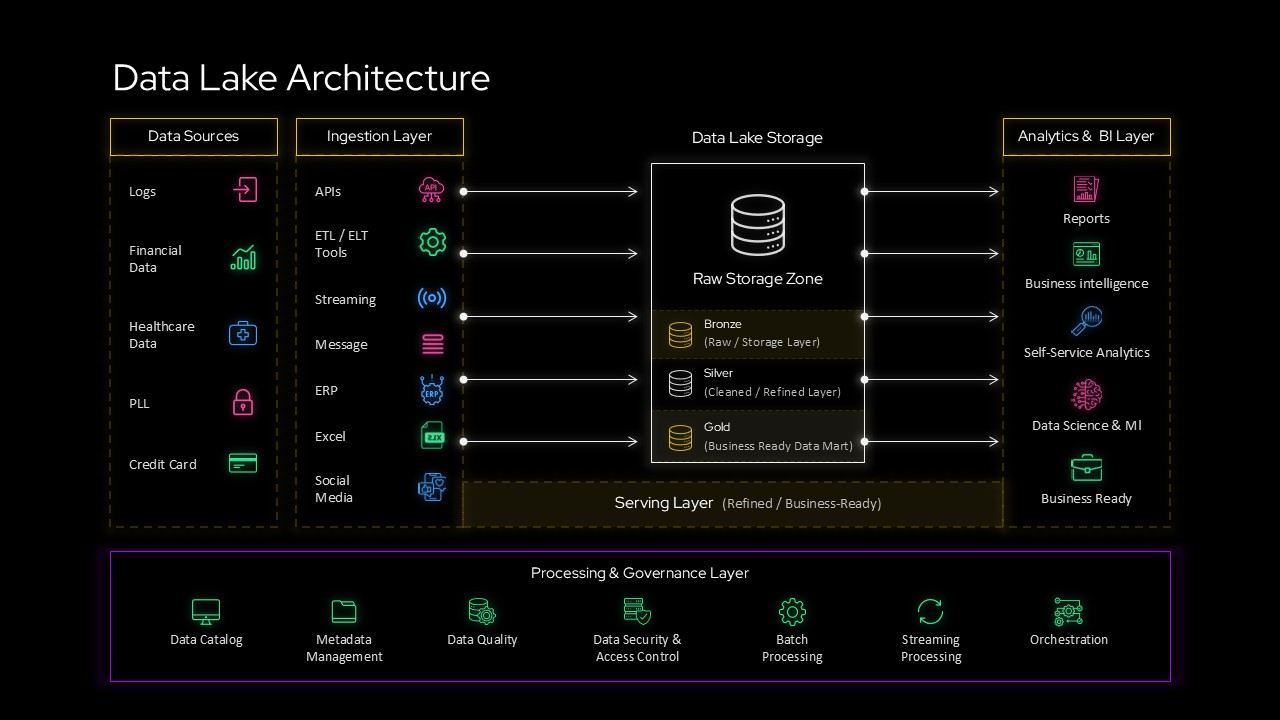Open the Bronze Raw Storage Layer row
The width and height of the screenshot is (1280, 720).
pyautogui.click(x=757, y=333)
